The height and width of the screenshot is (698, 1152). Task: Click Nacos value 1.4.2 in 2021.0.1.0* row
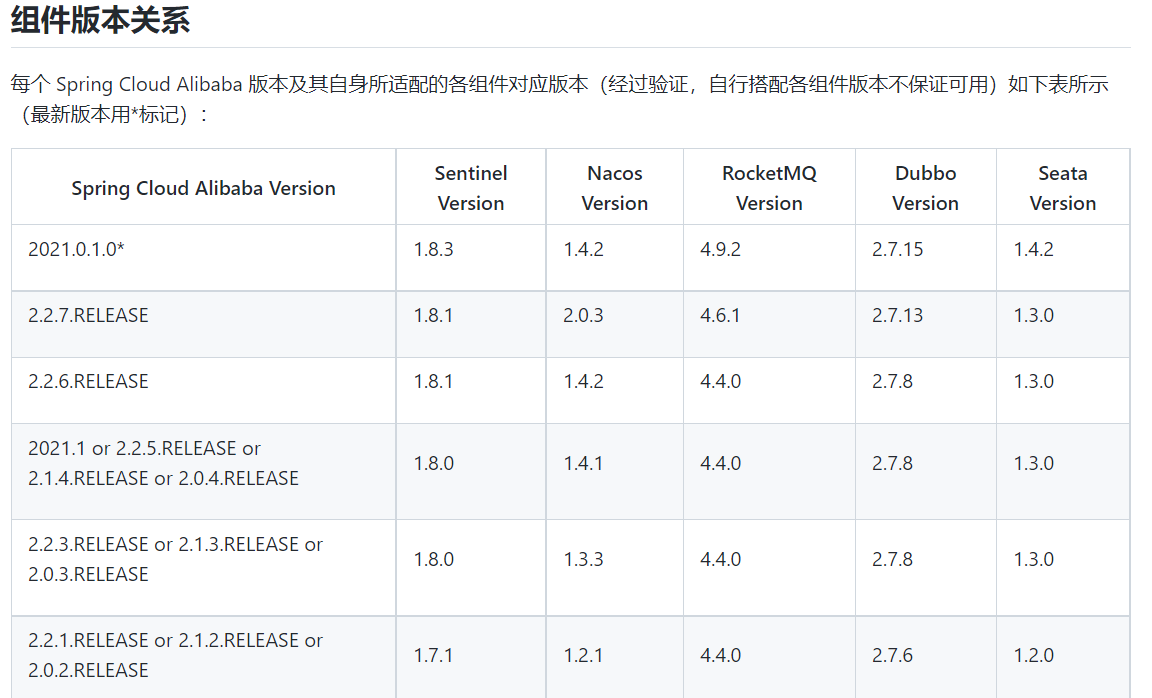[583, 249]
